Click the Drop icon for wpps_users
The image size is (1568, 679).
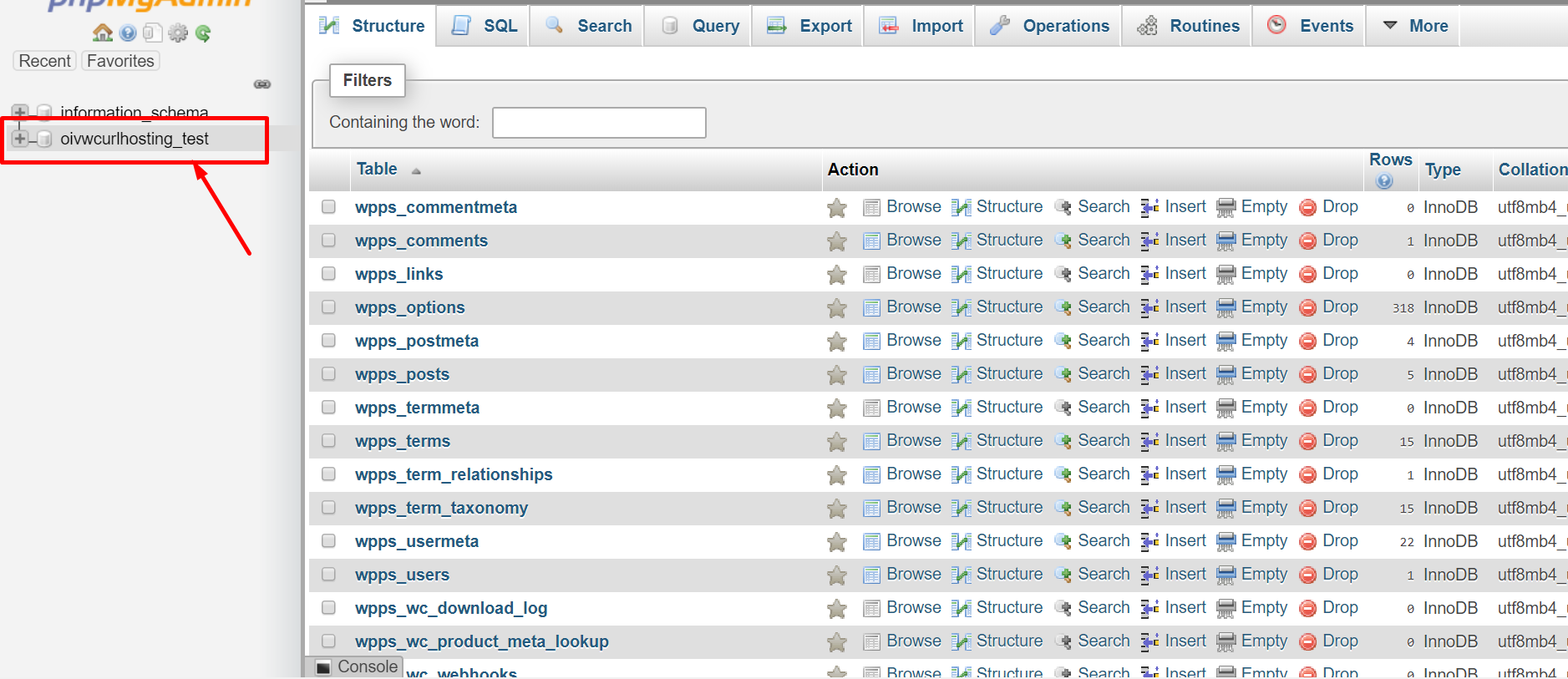[1308, 575]
